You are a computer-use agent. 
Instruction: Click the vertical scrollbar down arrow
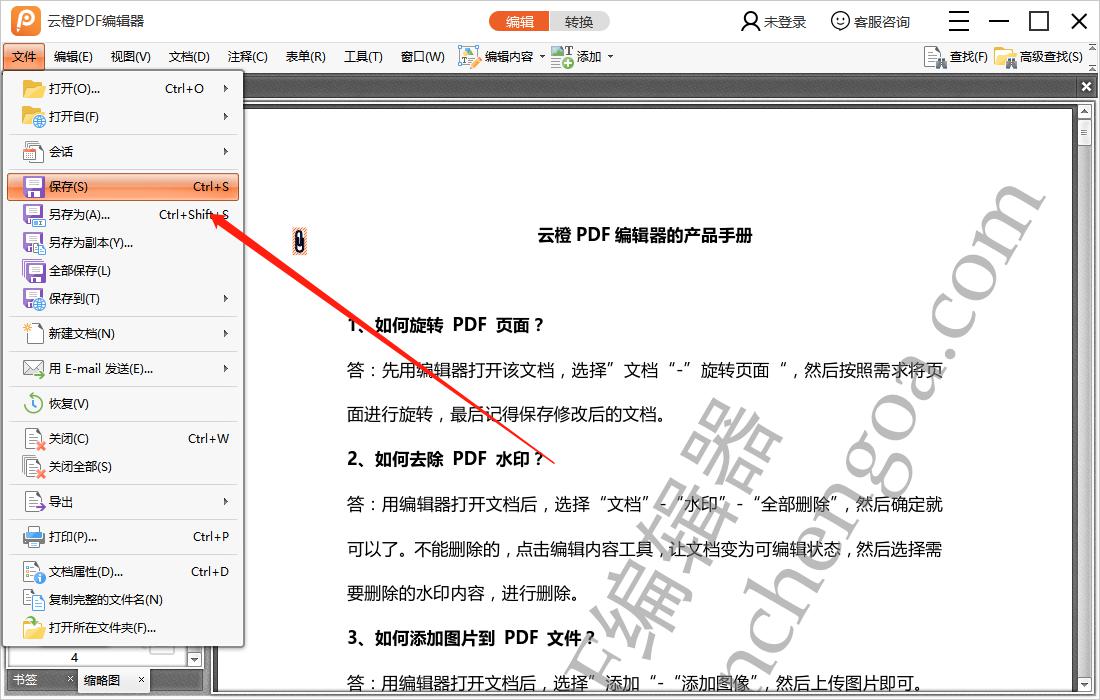1084,685
